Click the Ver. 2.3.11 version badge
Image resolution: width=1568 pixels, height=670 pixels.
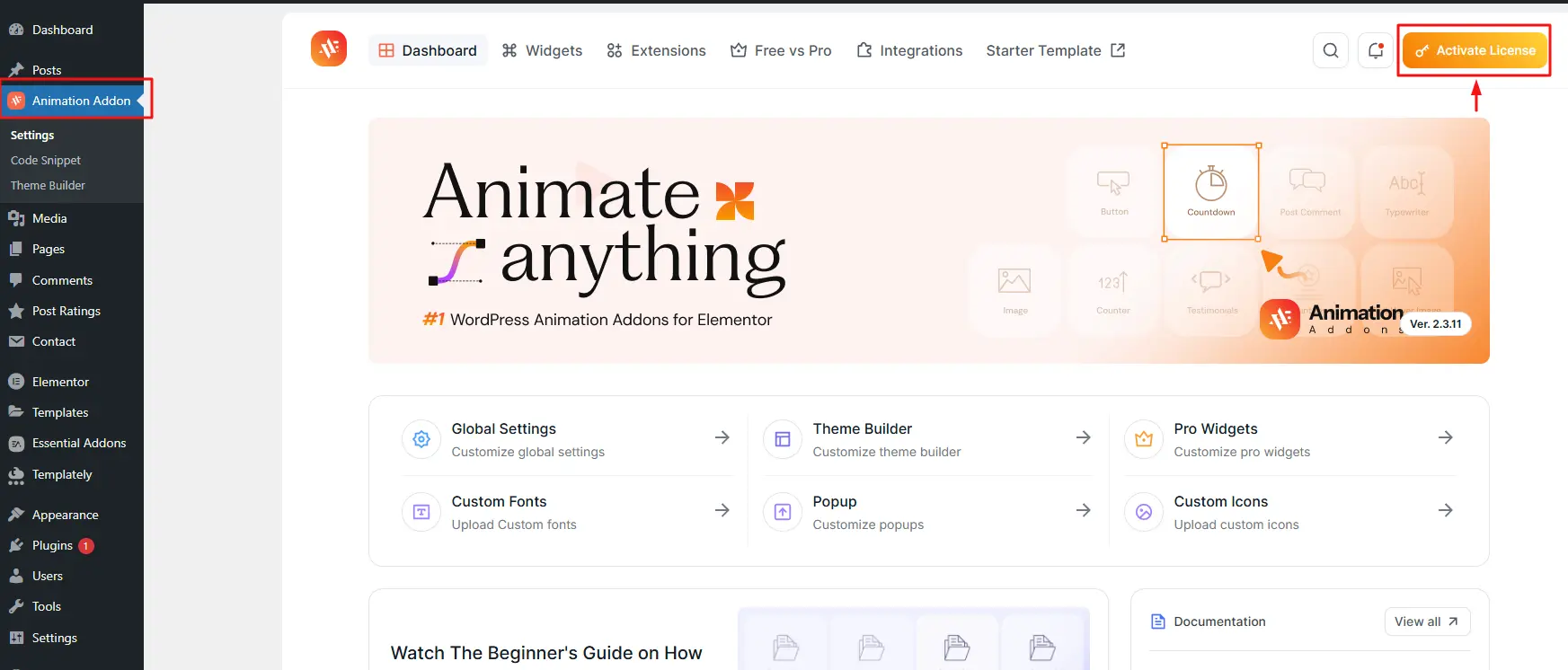click(x=1436, y=323)
